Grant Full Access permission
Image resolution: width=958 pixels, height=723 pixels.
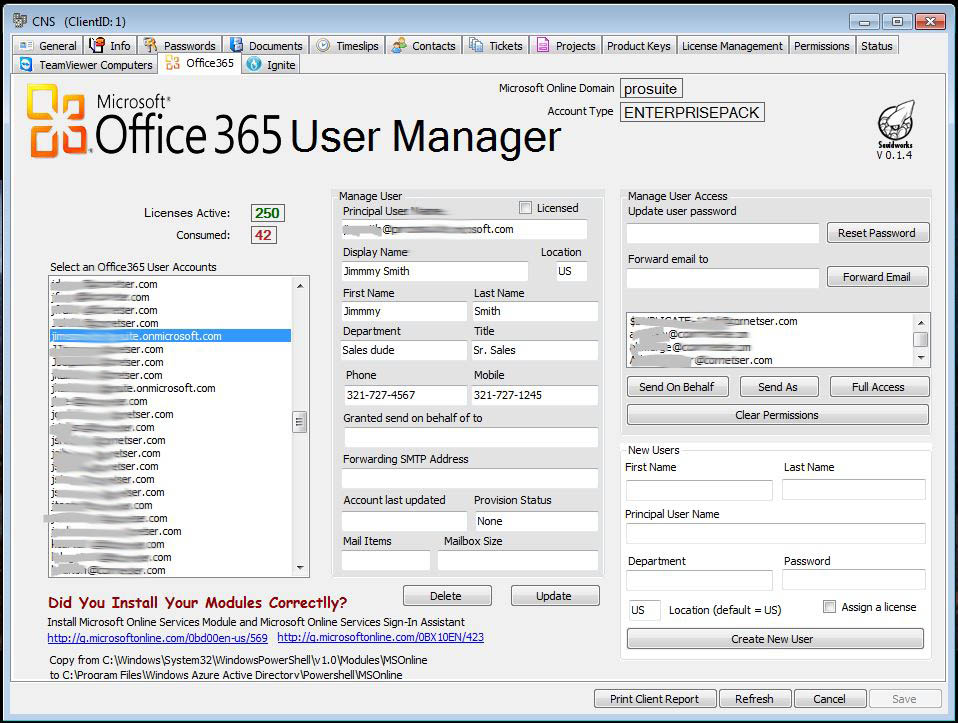pyautogui.click(x=879, y=387)
